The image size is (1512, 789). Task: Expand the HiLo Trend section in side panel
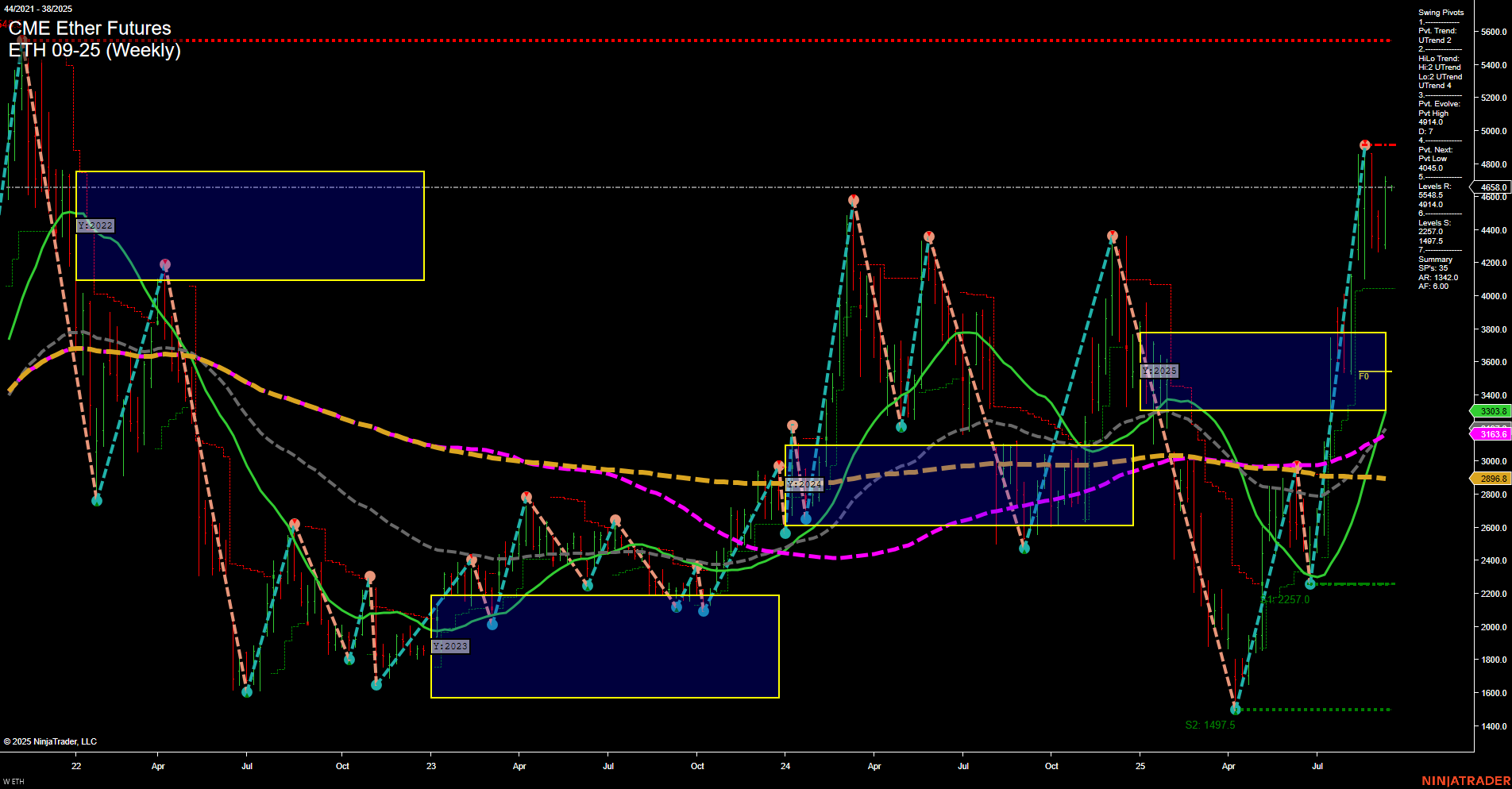[x=1439, y=58]
